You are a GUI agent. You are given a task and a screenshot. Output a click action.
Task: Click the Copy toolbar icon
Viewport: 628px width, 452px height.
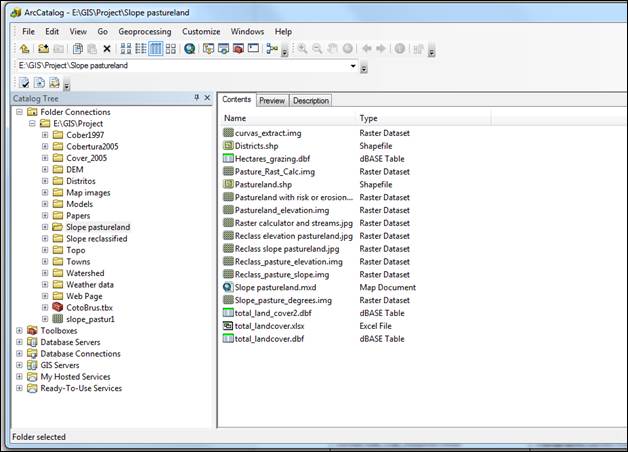(77, 48)
